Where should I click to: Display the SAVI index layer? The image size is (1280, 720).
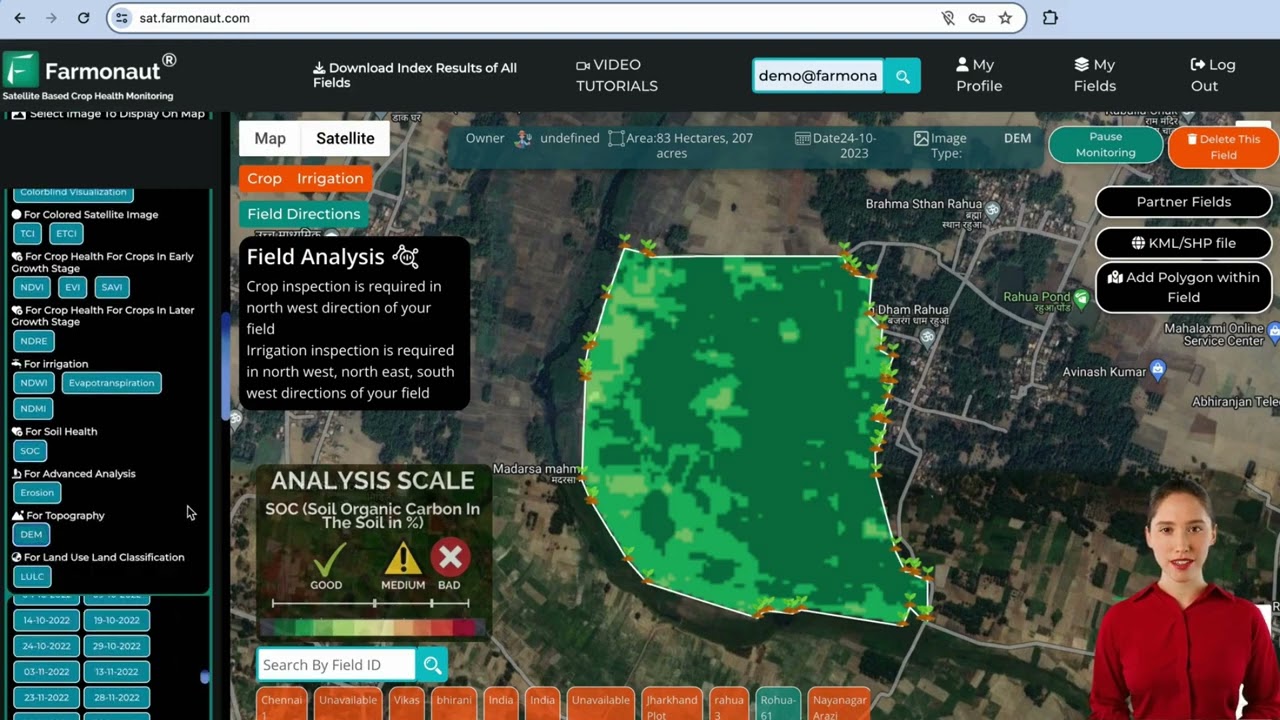(x=112, y=287)
